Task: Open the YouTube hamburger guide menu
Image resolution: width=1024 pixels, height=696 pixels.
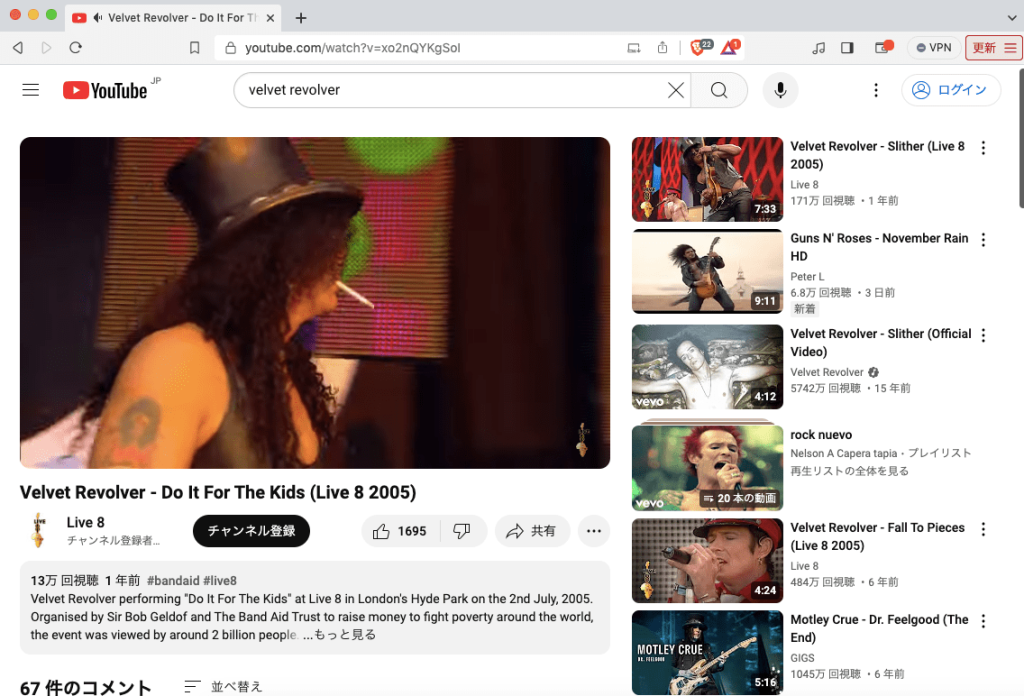Action: (31, 89)
